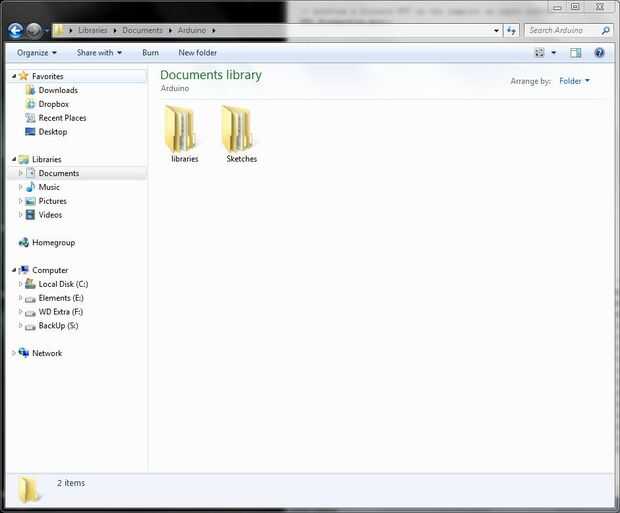Select the BackUp (S:) drive
620x513 pixels.
(x=58, y=326)
